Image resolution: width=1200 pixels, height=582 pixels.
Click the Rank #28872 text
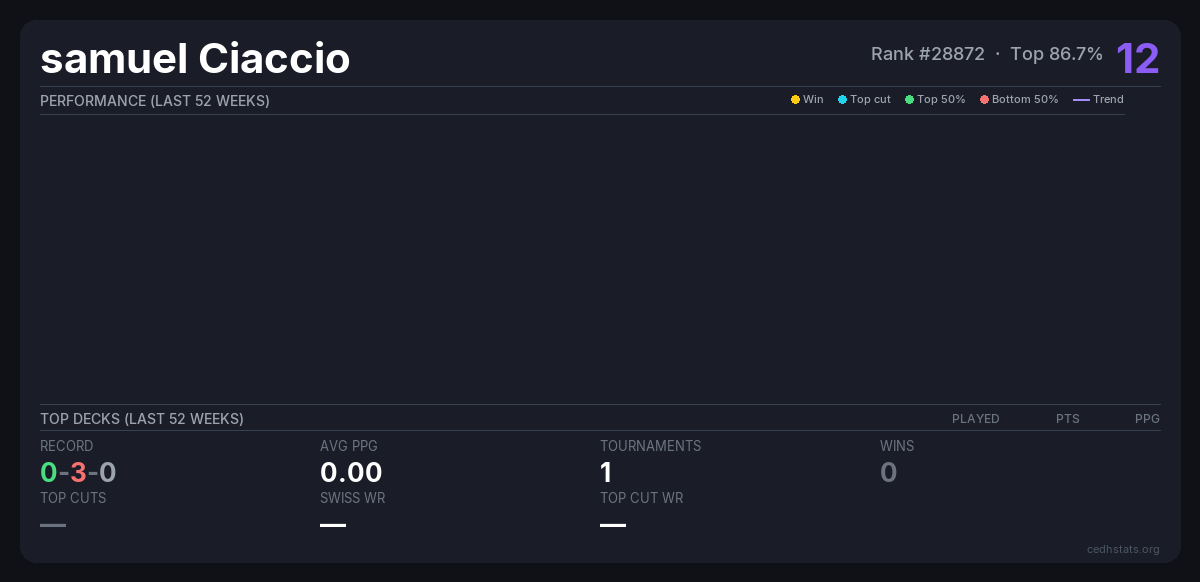pyautogui.click(x=927, y=54)
